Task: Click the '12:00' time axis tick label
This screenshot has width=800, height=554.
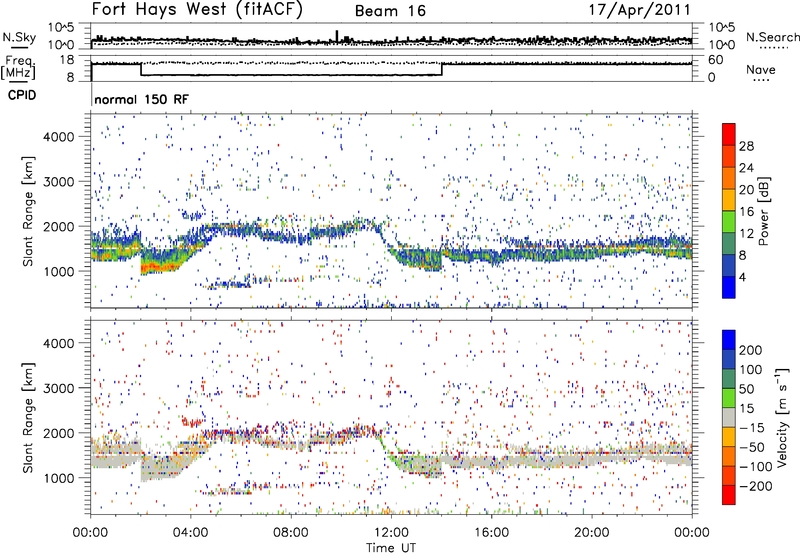Action: point(391,533)
